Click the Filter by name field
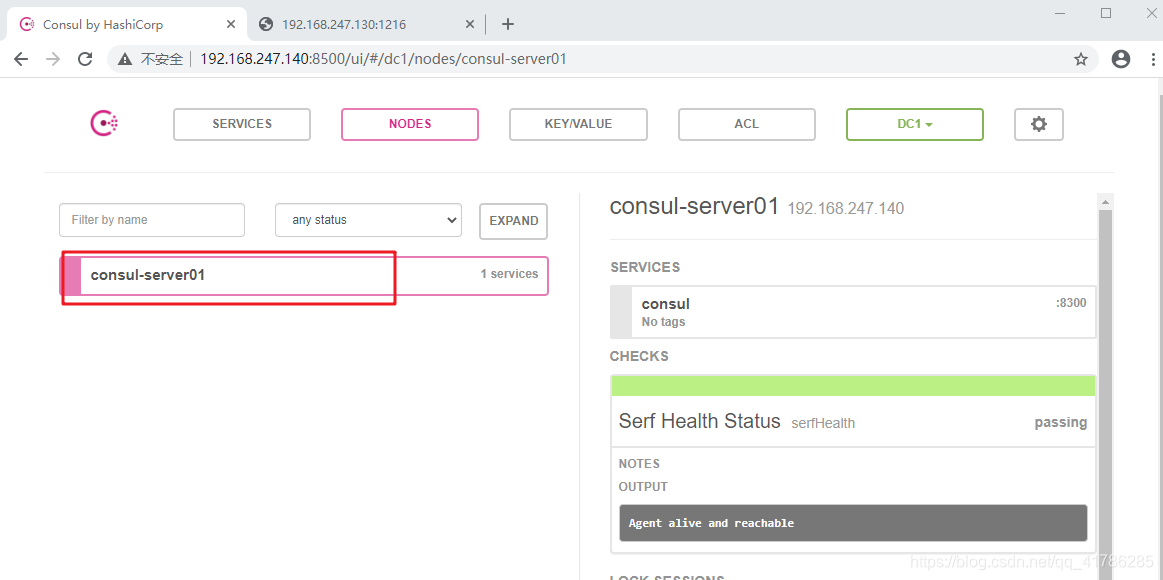Image resolution: width=1163 pixels, height=580 pixels. 152,220
